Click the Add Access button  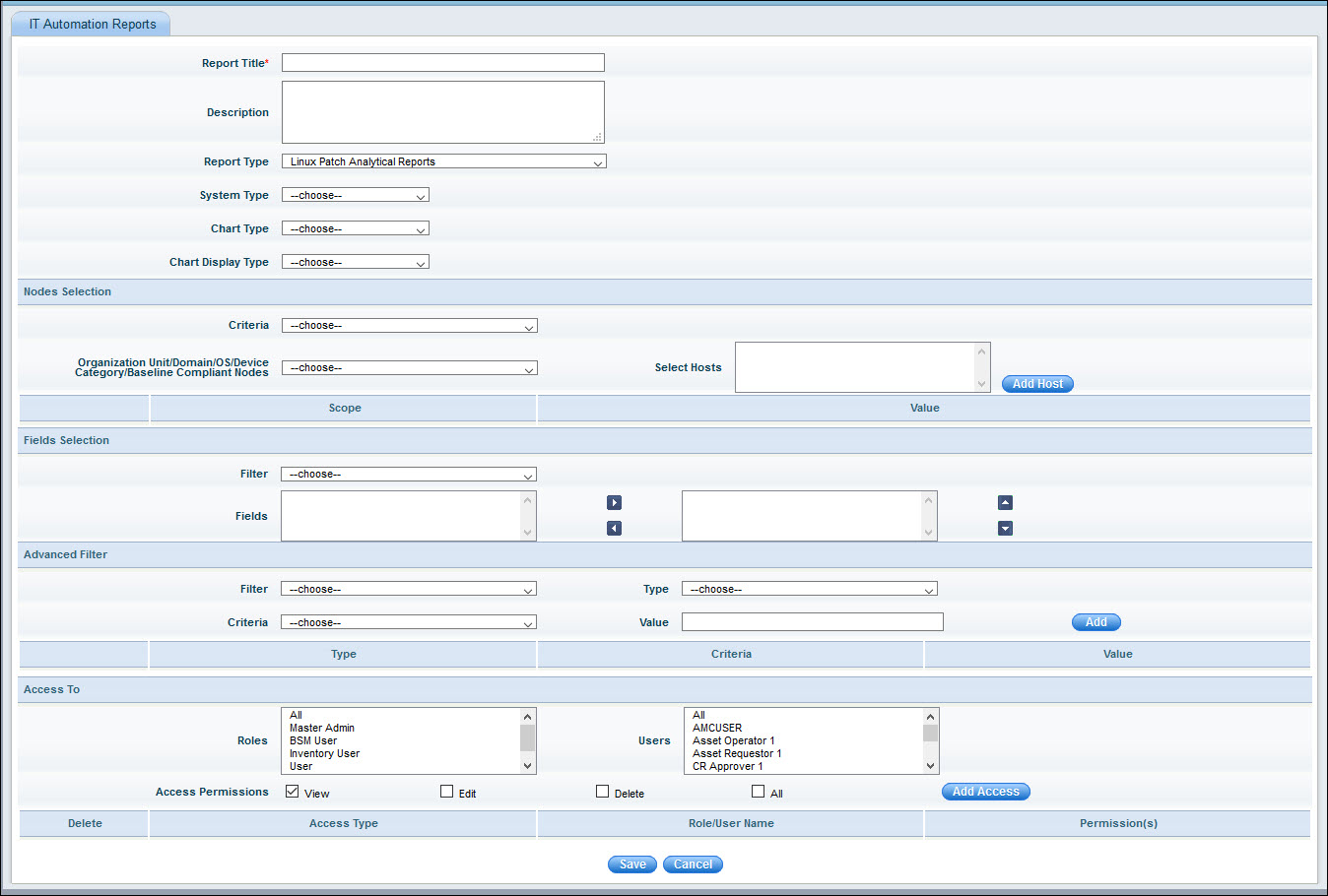pos(985,792)
